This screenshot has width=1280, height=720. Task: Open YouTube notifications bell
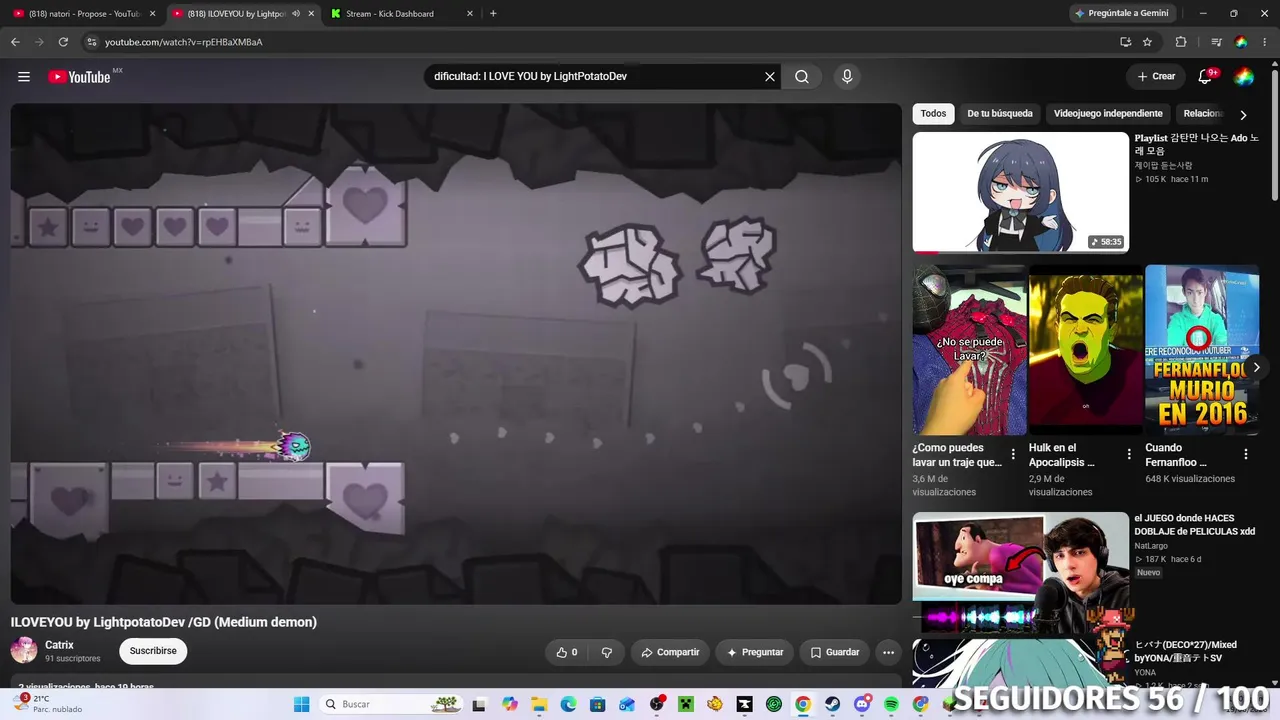[x=1205, y=77]
